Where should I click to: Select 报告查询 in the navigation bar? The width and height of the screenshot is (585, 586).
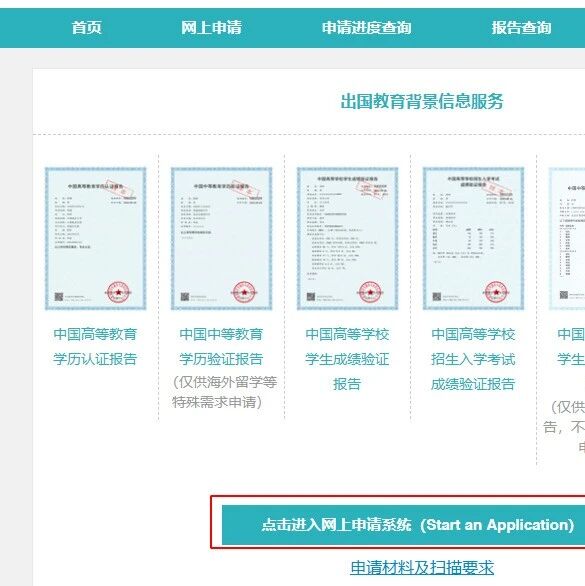(521, 28)
